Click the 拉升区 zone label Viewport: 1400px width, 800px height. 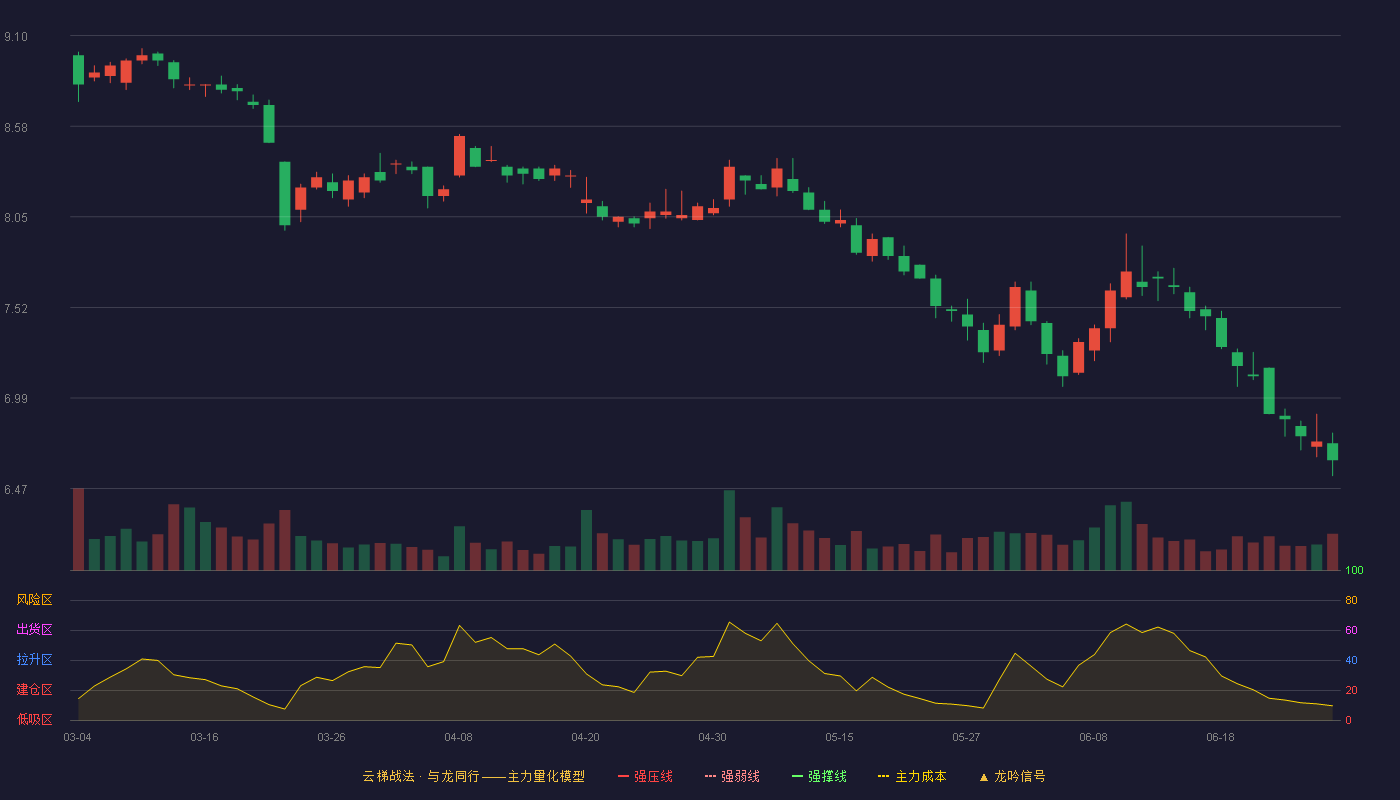point(34,660)
